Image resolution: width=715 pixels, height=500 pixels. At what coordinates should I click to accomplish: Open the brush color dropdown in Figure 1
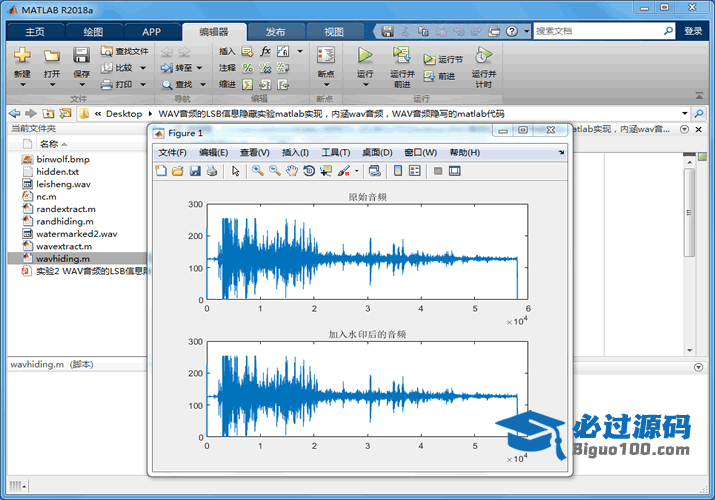[x=357, y=171]
